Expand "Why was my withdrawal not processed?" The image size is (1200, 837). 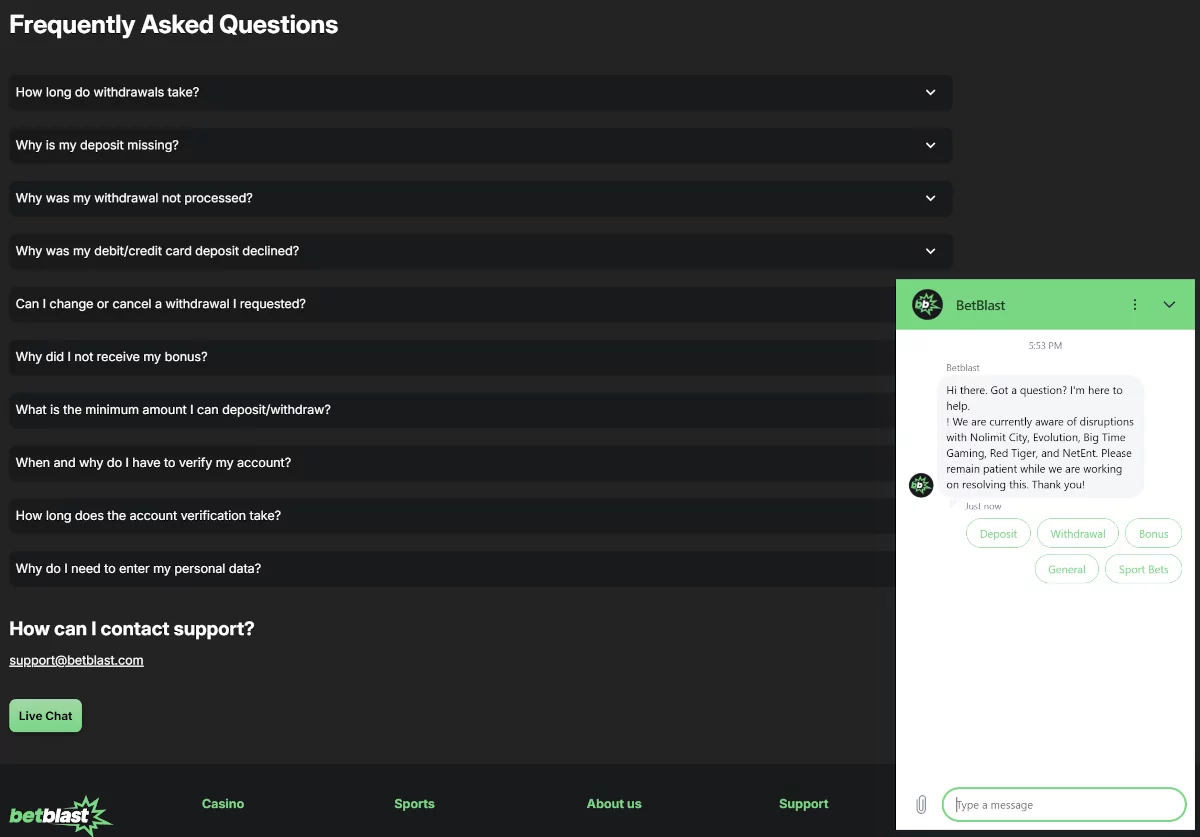point(134,198)
